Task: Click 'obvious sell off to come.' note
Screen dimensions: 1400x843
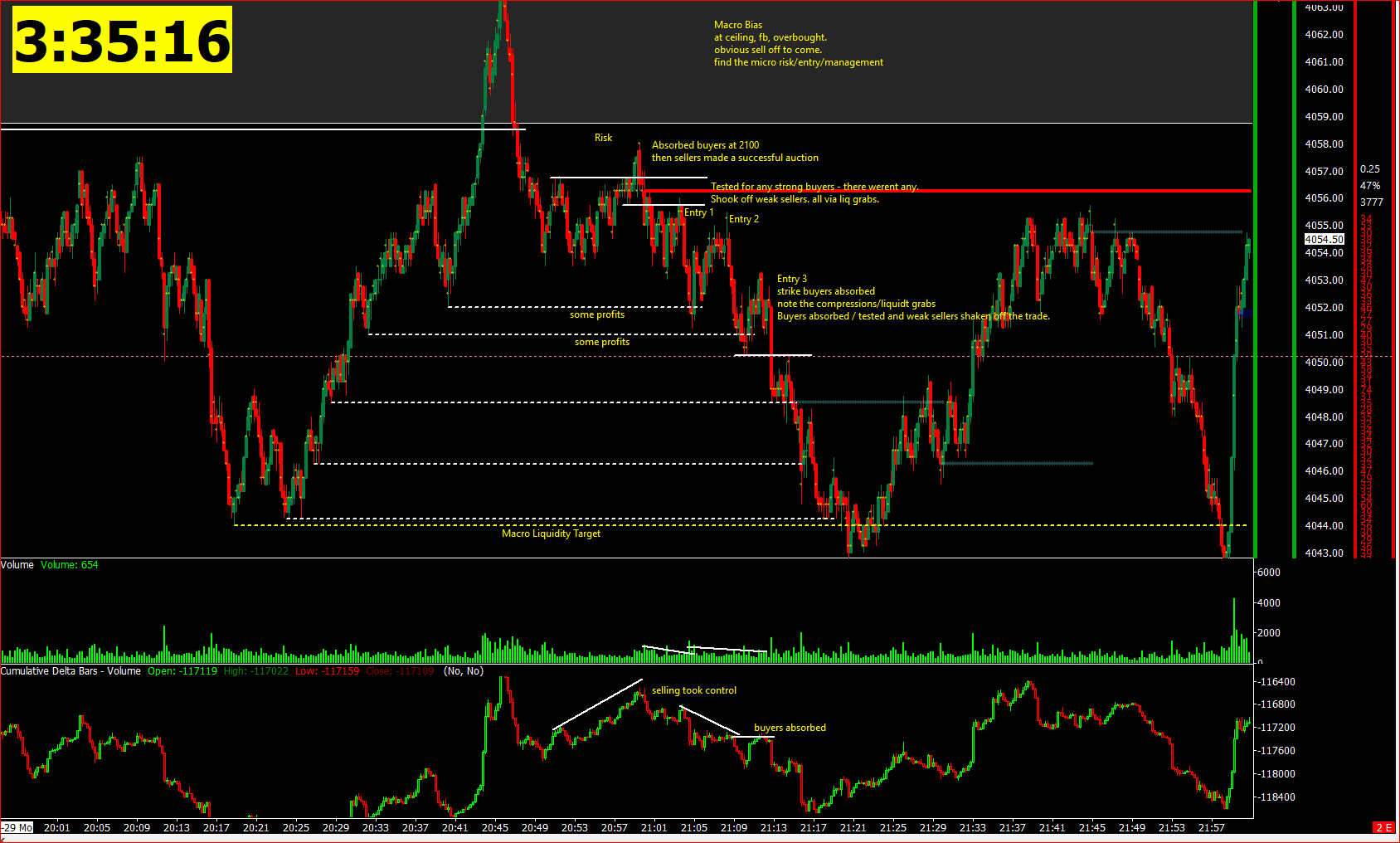Action: (x=768, y=50)
